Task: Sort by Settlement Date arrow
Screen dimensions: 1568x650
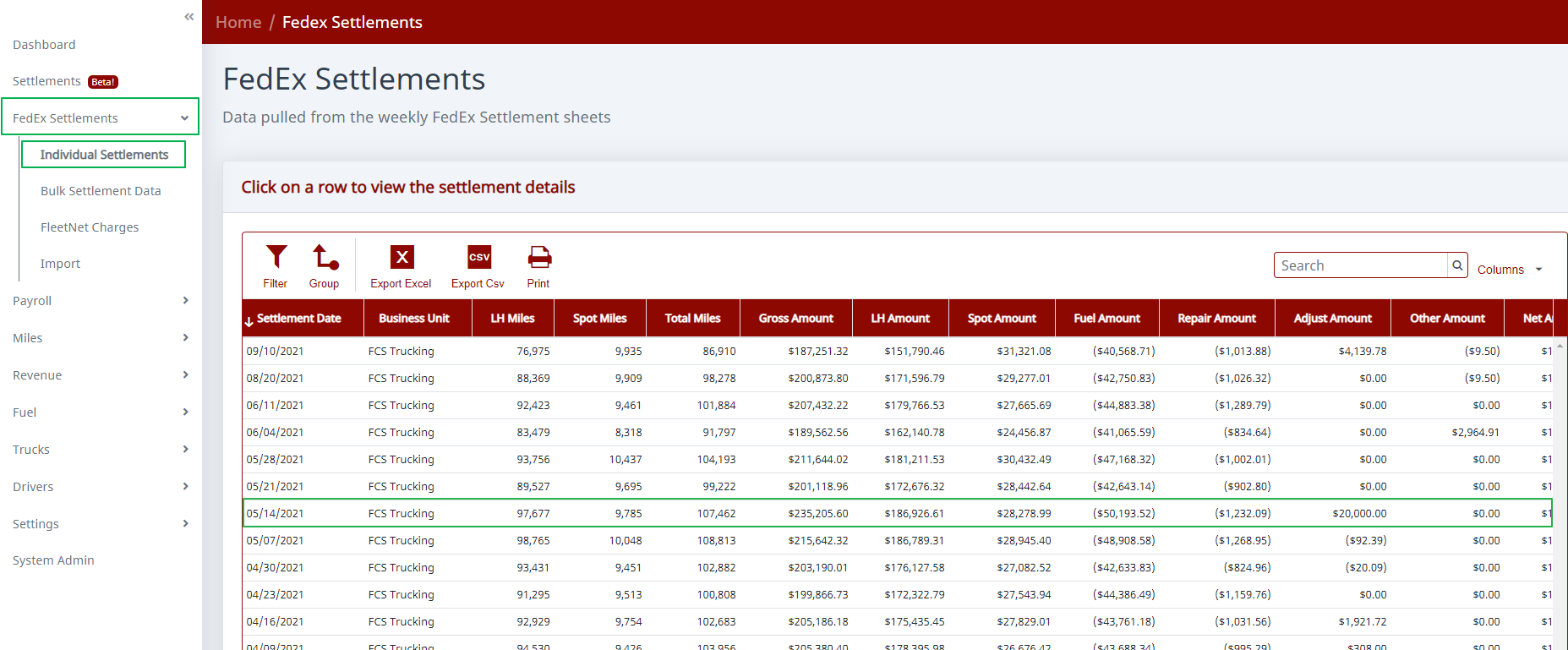Action: tap(249, 321)
